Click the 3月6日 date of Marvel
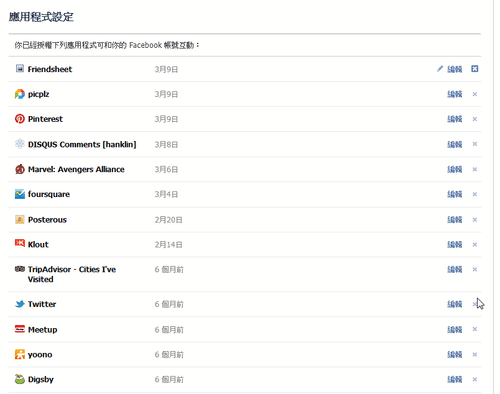 166,169
